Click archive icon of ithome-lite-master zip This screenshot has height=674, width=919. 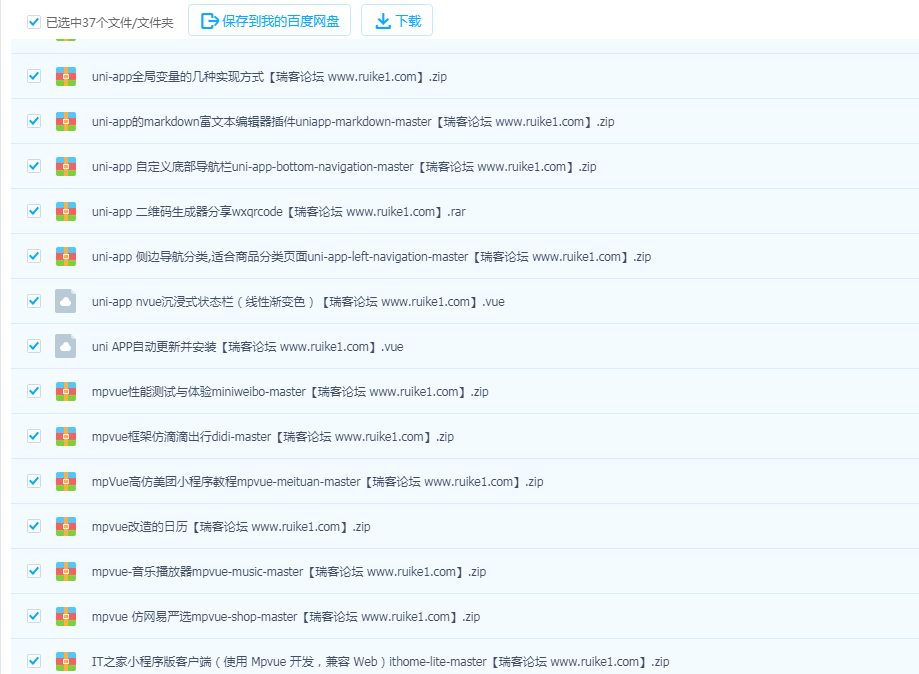coord(66,661)
